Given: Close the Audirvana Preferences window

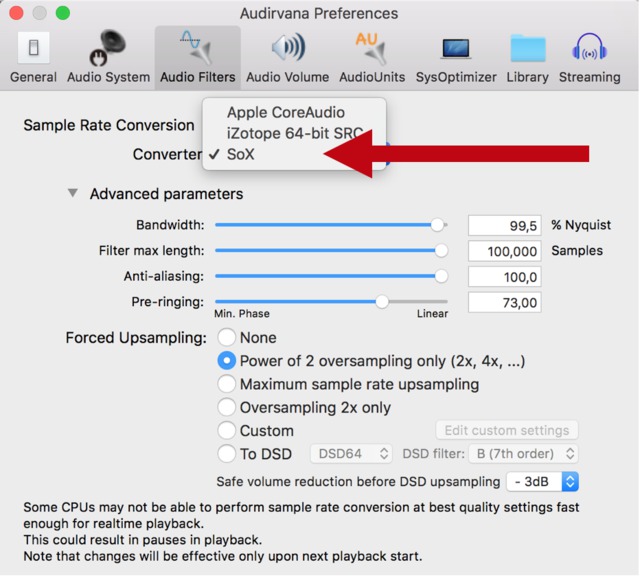Looking at the screenshot, I should point(16,13).
